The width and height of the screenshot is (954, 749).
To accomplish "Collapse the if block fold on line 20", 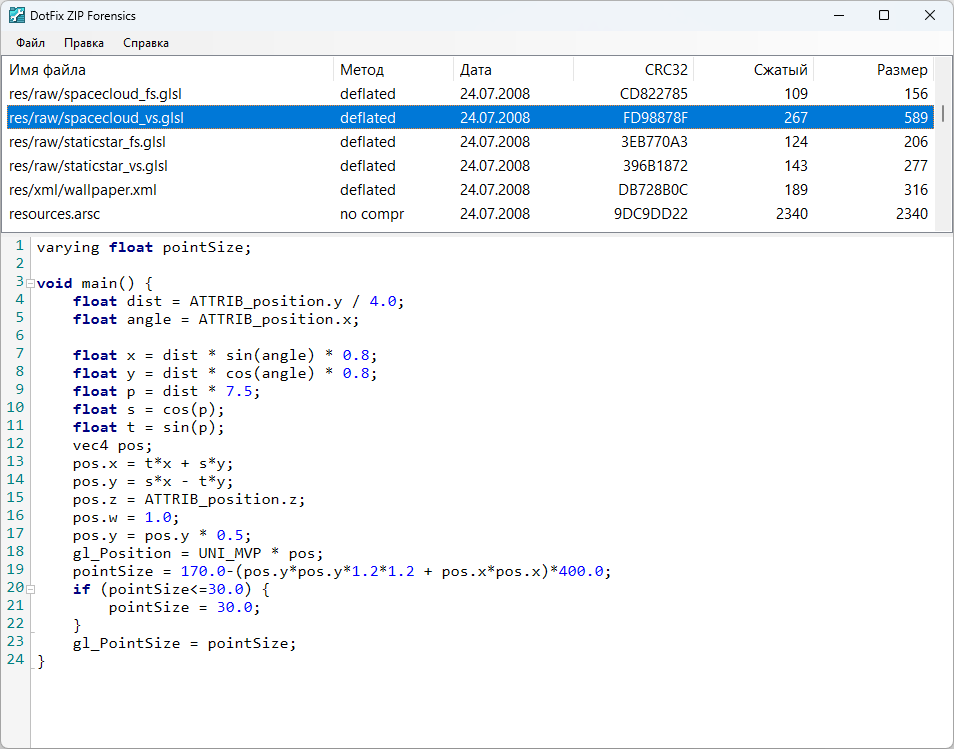I will click(30, 590).
